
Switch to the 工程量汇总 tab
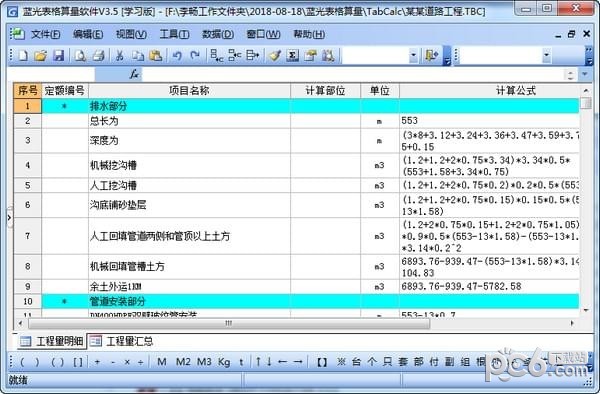pyautogui.click(x=121, y=341)
